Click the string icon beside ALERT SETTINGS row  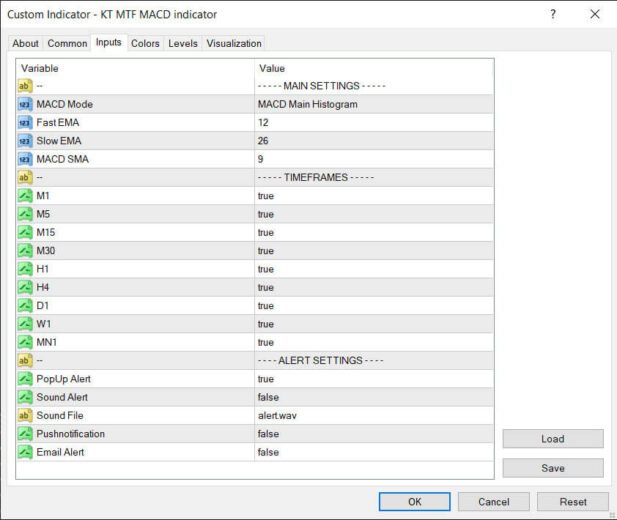(x=25, y=361)
